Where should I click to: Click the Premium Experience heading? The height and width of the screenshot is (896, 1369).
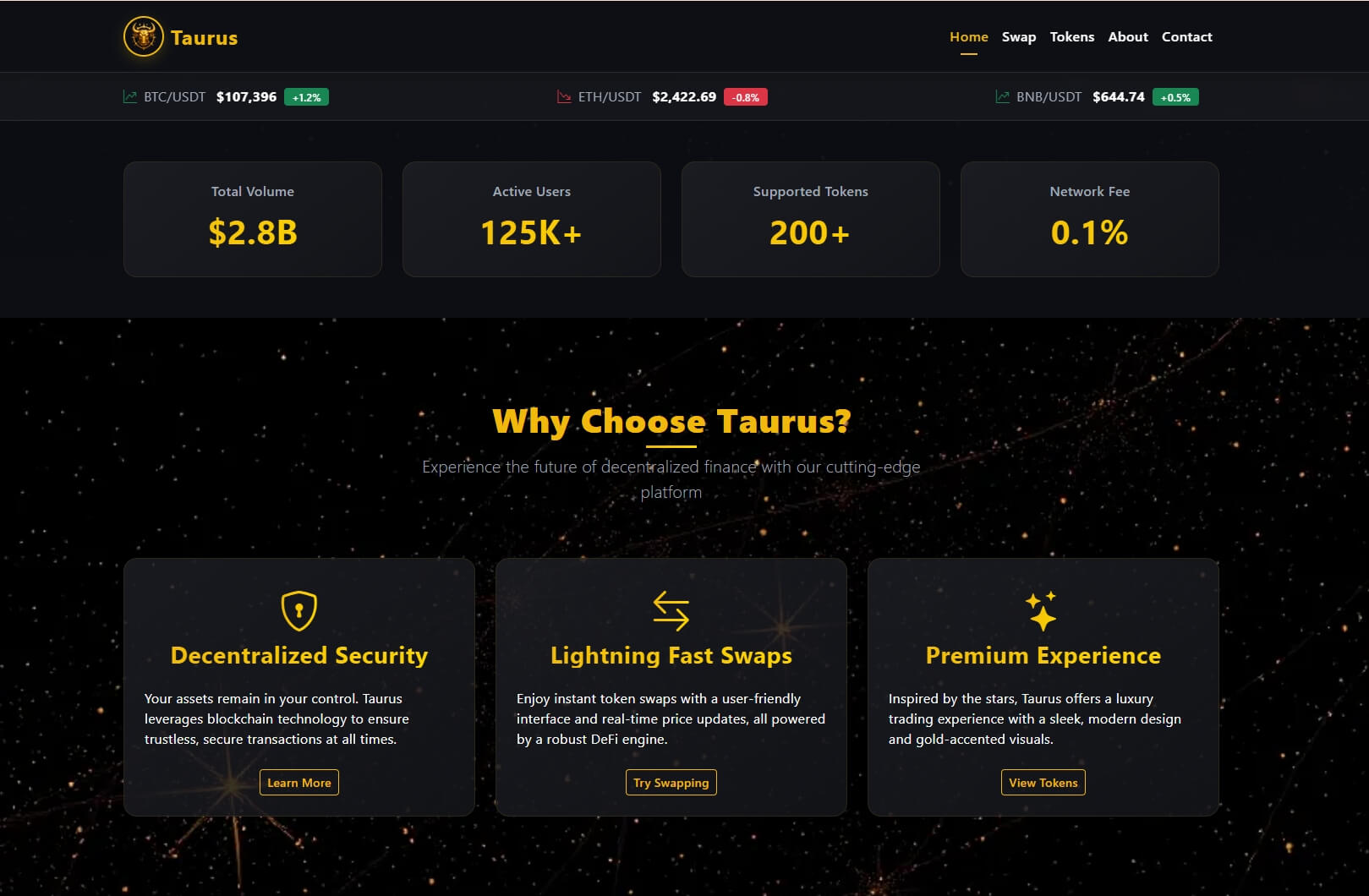click(1043, 656)
